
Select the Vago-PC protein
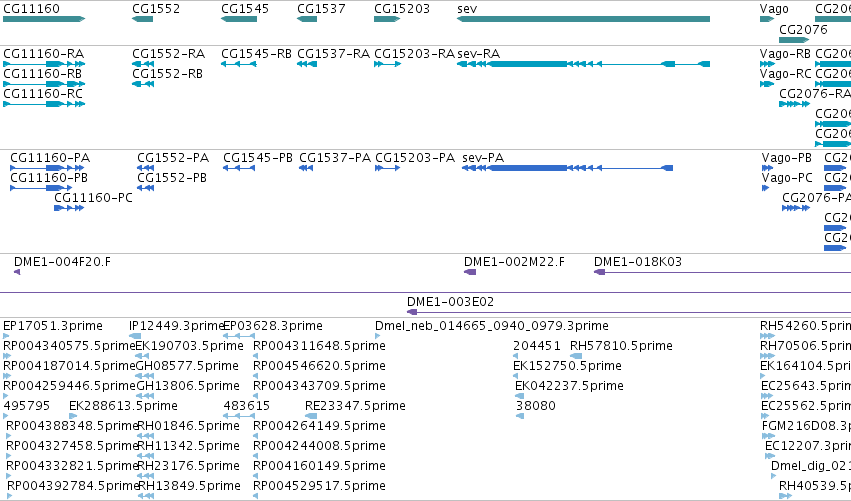tap(765, 188)
